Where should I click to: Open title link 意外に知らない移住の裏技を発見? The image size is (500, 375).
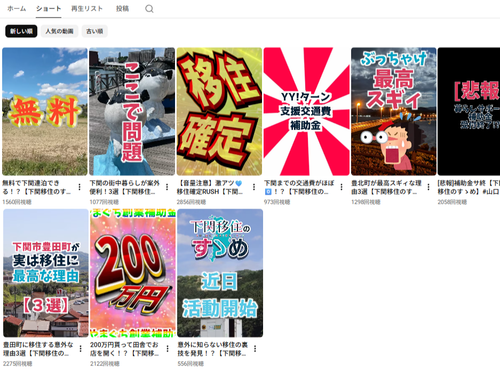pyautogui.click(x=213, y=349)
